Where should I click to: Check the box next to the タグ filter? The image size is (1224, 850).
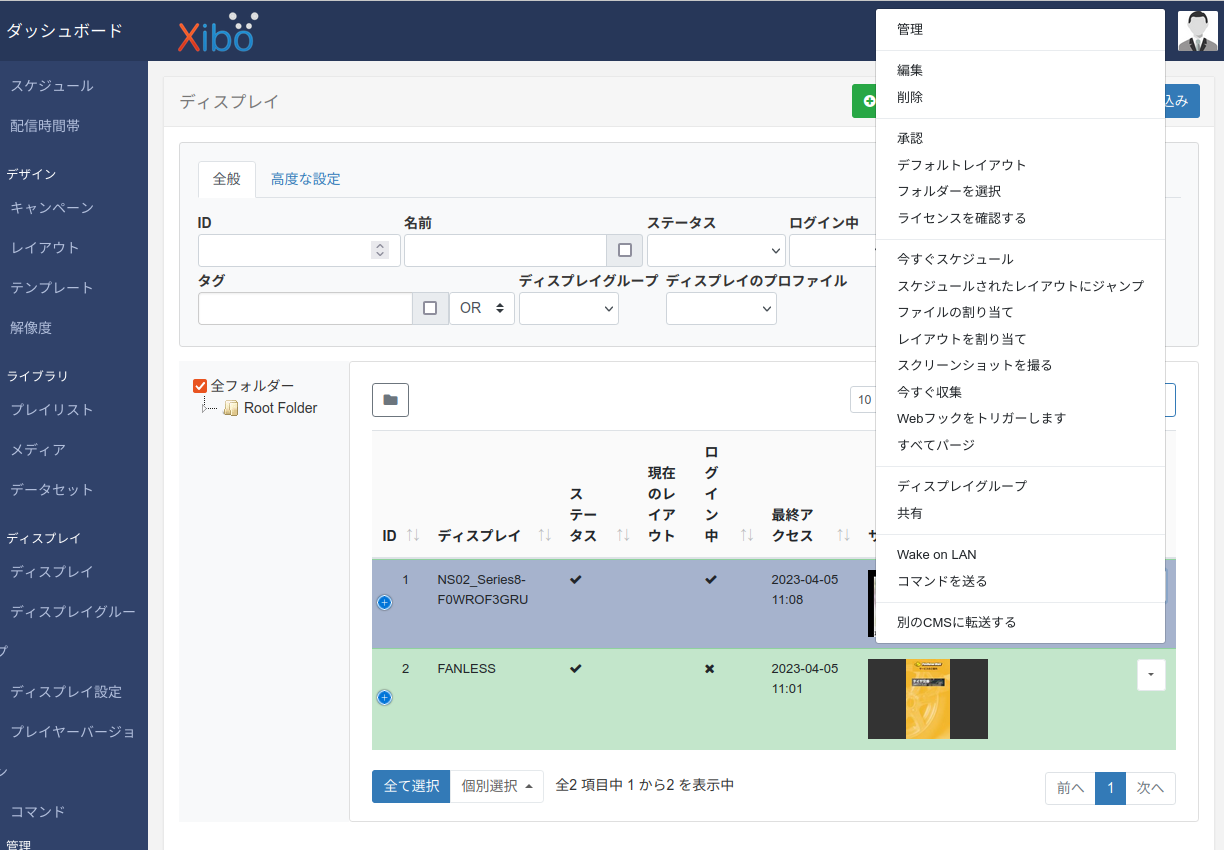pos(430,308)
